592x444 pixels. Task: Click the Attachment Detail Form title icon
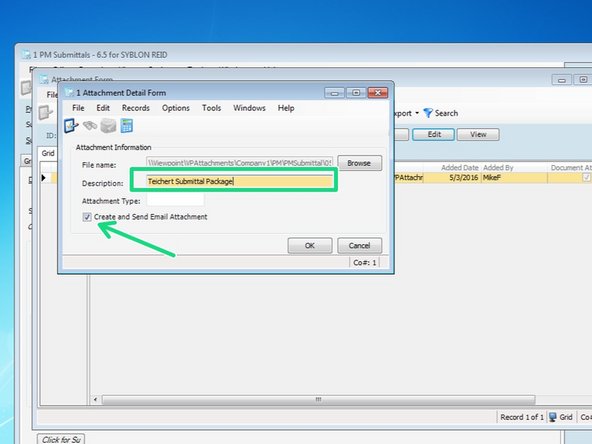pyautogui.click(x=69, y=92)
